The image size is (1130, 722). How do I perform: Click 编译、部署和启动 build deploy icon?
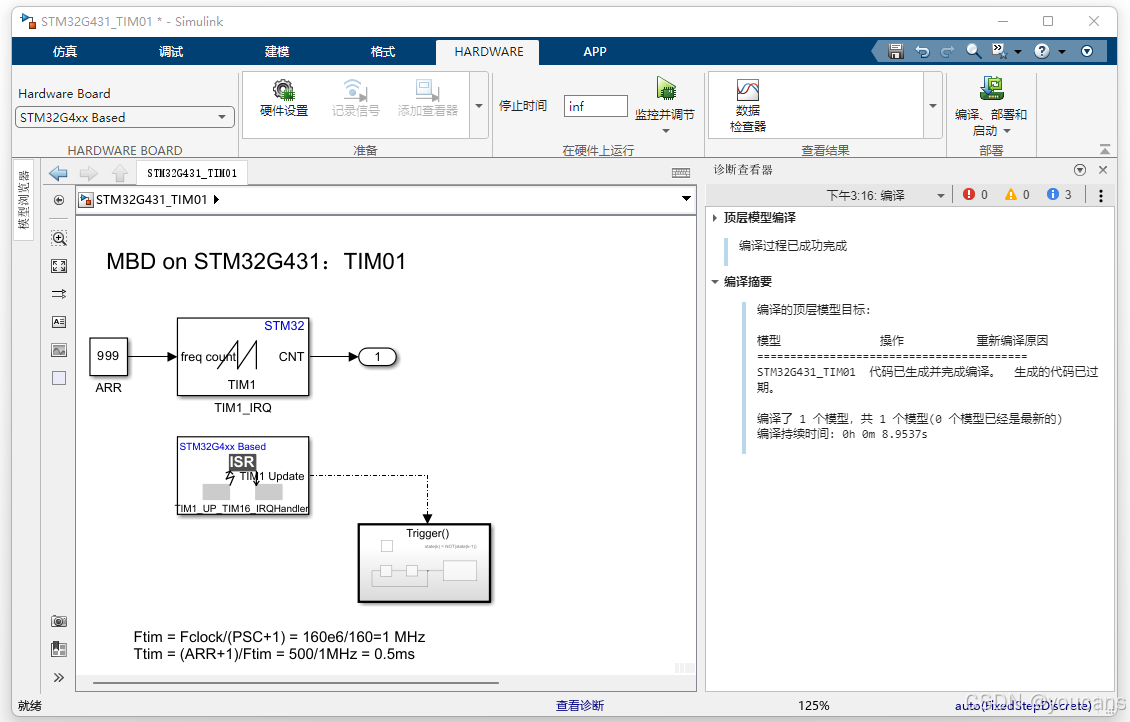991,89
